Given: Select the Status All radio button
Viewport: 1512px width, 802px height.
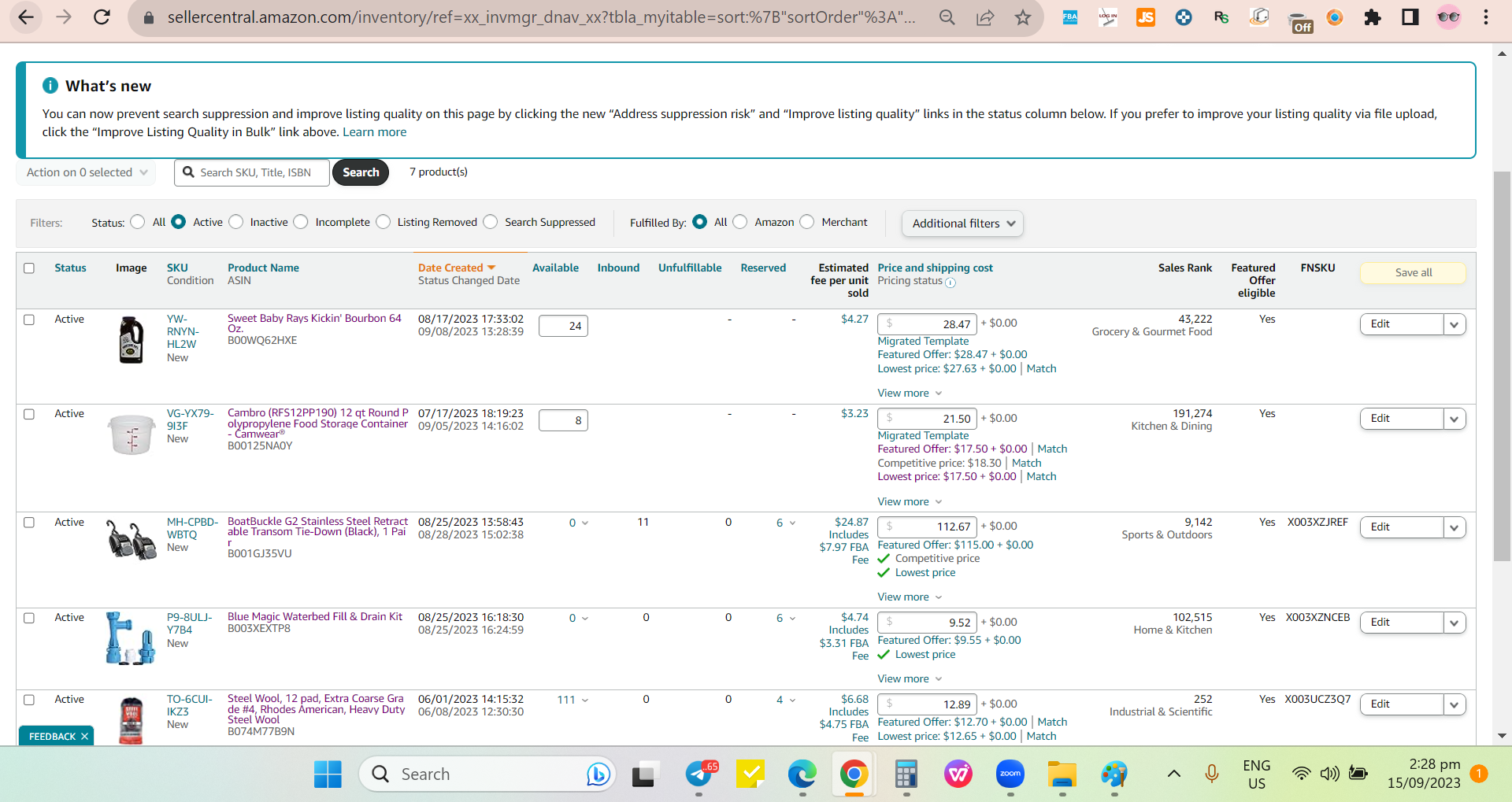Looking at the screenshot, I should point(138,222).
